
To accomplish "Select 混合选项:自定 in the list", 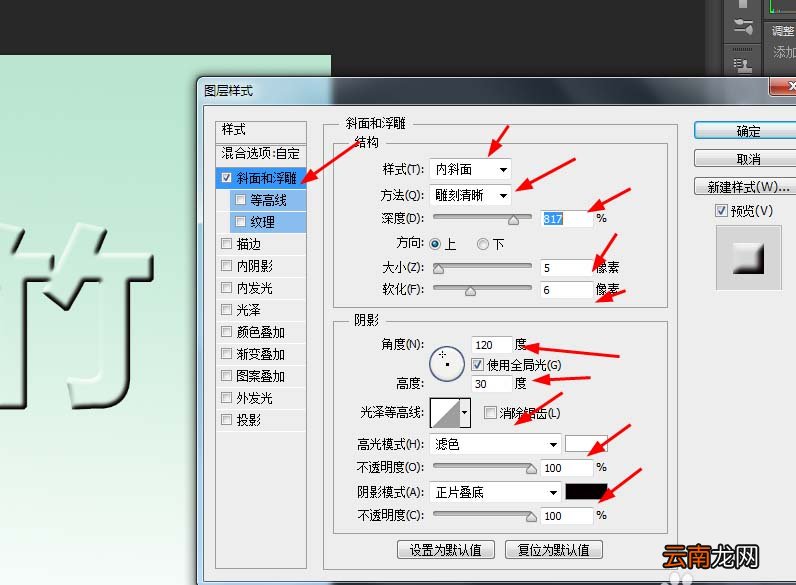I will click(261, 153).
